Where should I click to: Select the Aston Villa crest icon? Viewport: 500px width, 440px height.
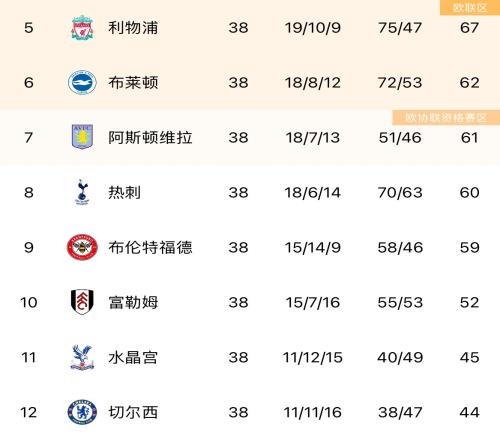coord(82,137)
